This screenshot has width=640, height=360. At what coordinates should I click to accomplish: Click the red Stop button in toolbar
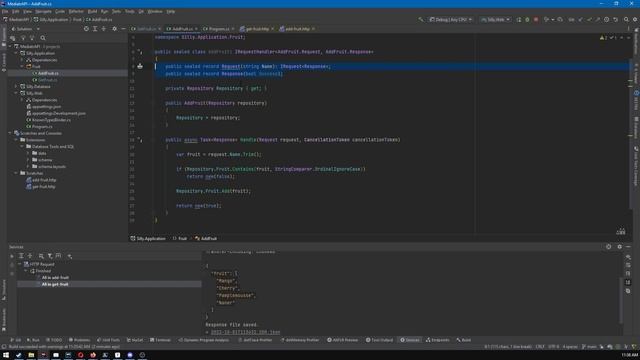pos(536,19)
